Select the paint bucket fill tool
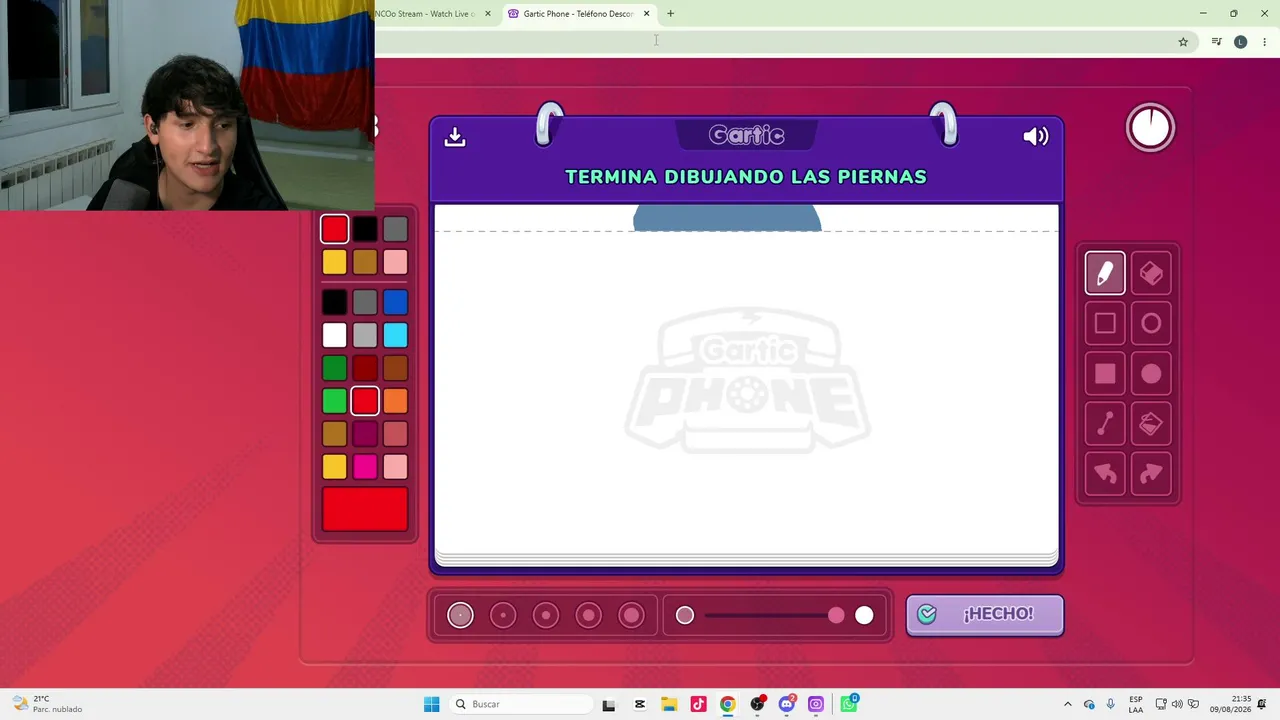The image size is (1280, 720). pyautogui.click(x=1151, y=424)
